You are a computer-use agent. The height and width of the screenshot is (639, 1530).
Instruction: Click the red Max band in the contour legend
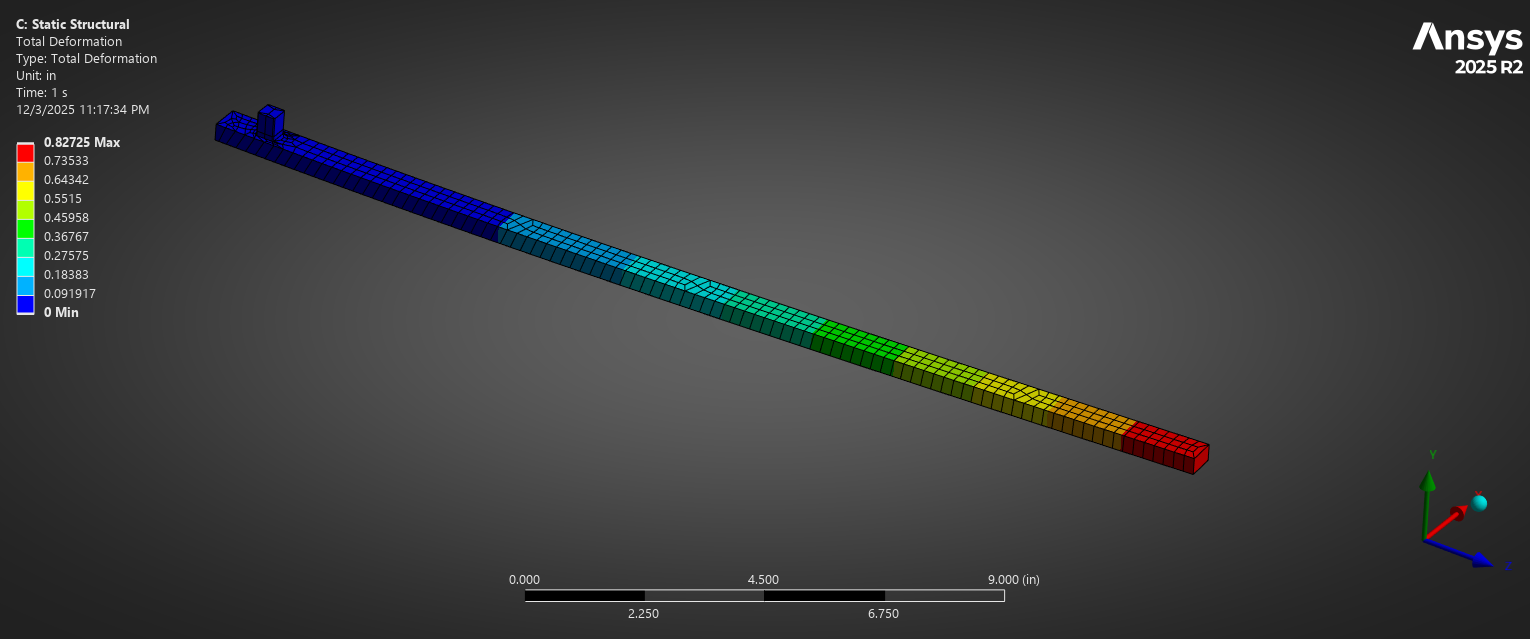(x=25, y=152)
